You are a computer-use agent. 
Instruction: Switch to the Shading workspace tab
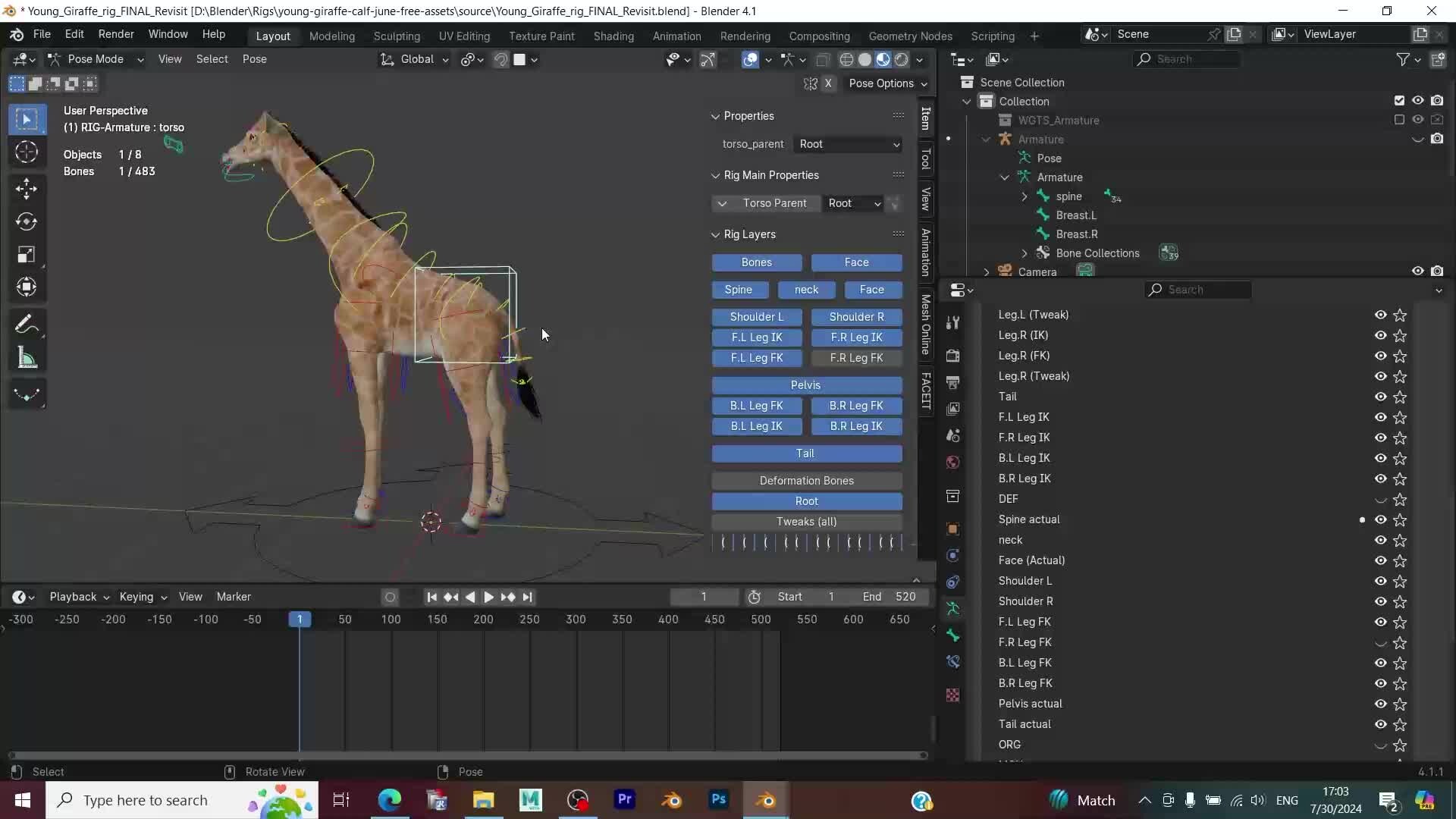pos(613,36)
